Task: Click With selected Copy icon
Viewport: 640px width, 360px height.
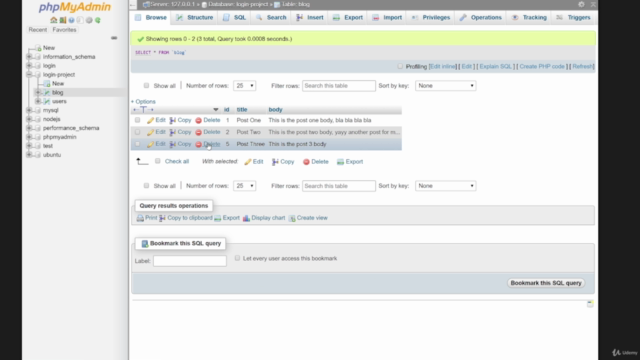Action: [276, 162]
